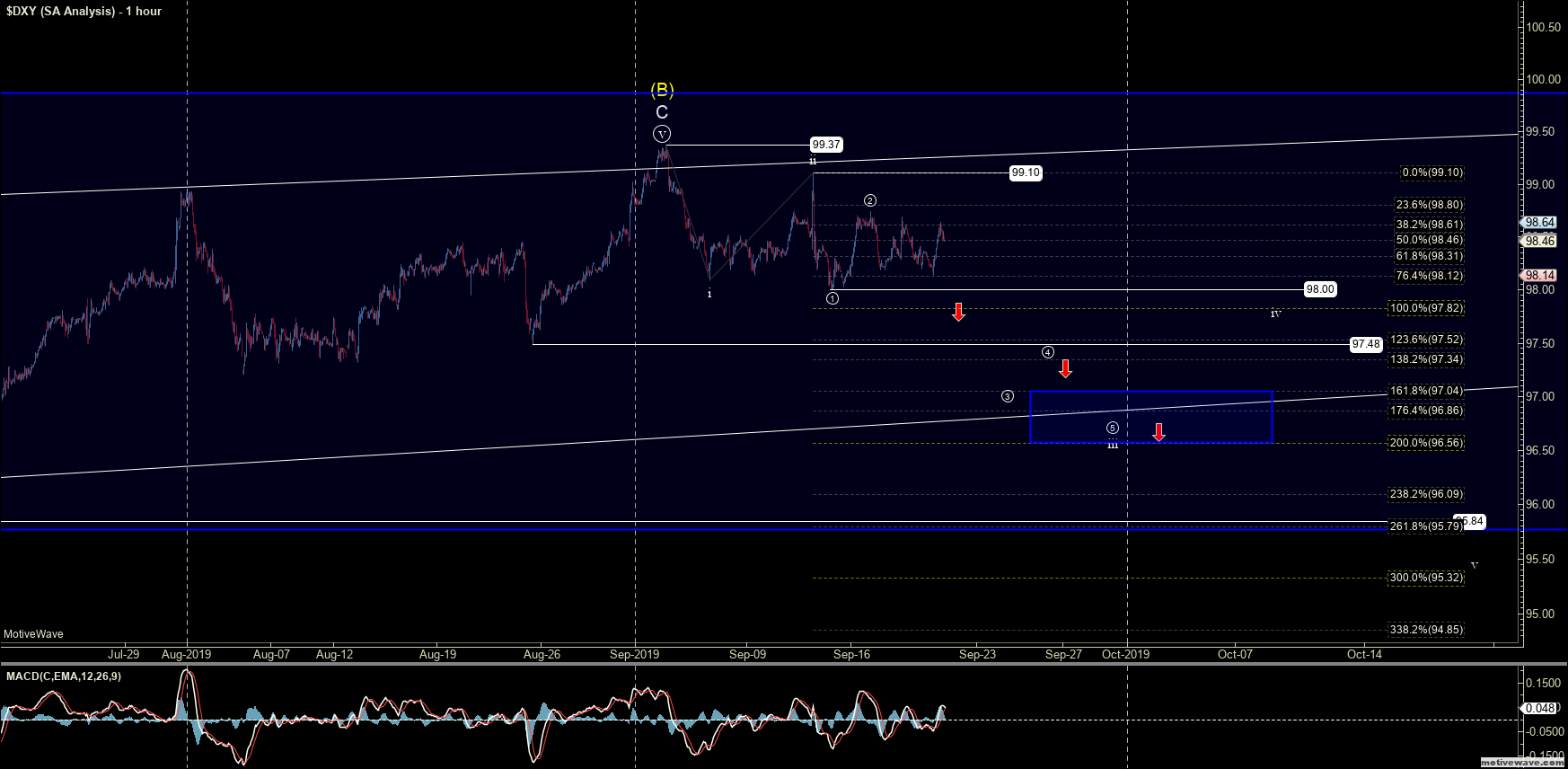Select the circled wave 3 marker
The height and width of the screenshot is (769, 1568).
(1008, 396)
